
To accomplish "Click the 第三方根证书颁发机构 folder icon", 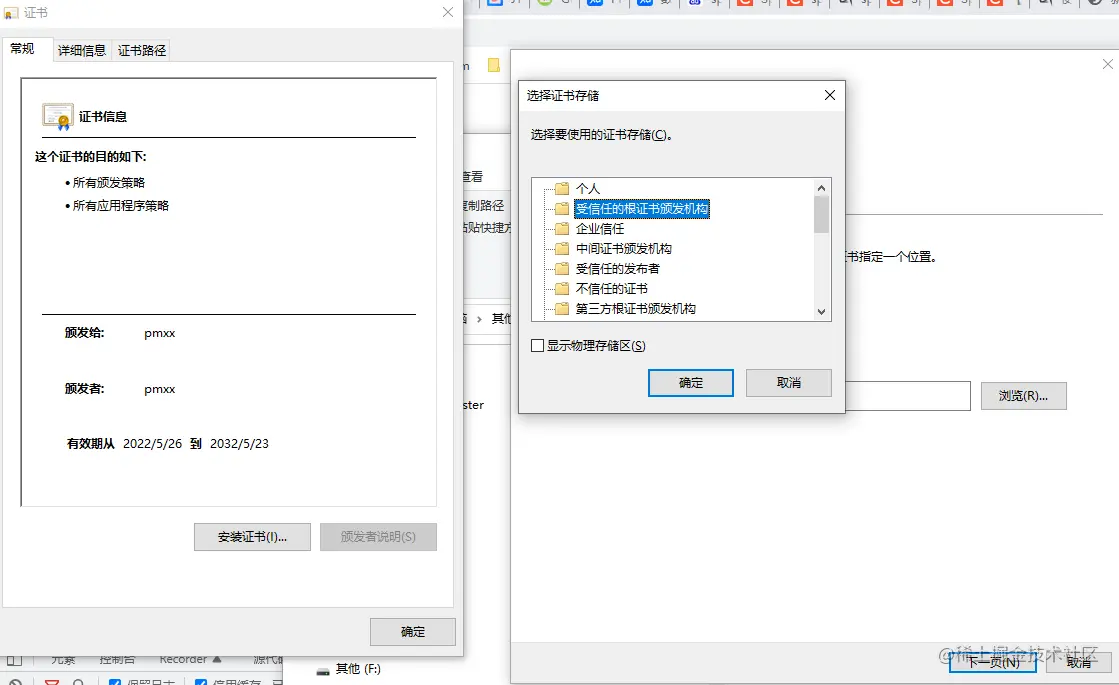I will pyautogui.click(x=560, y=309).
